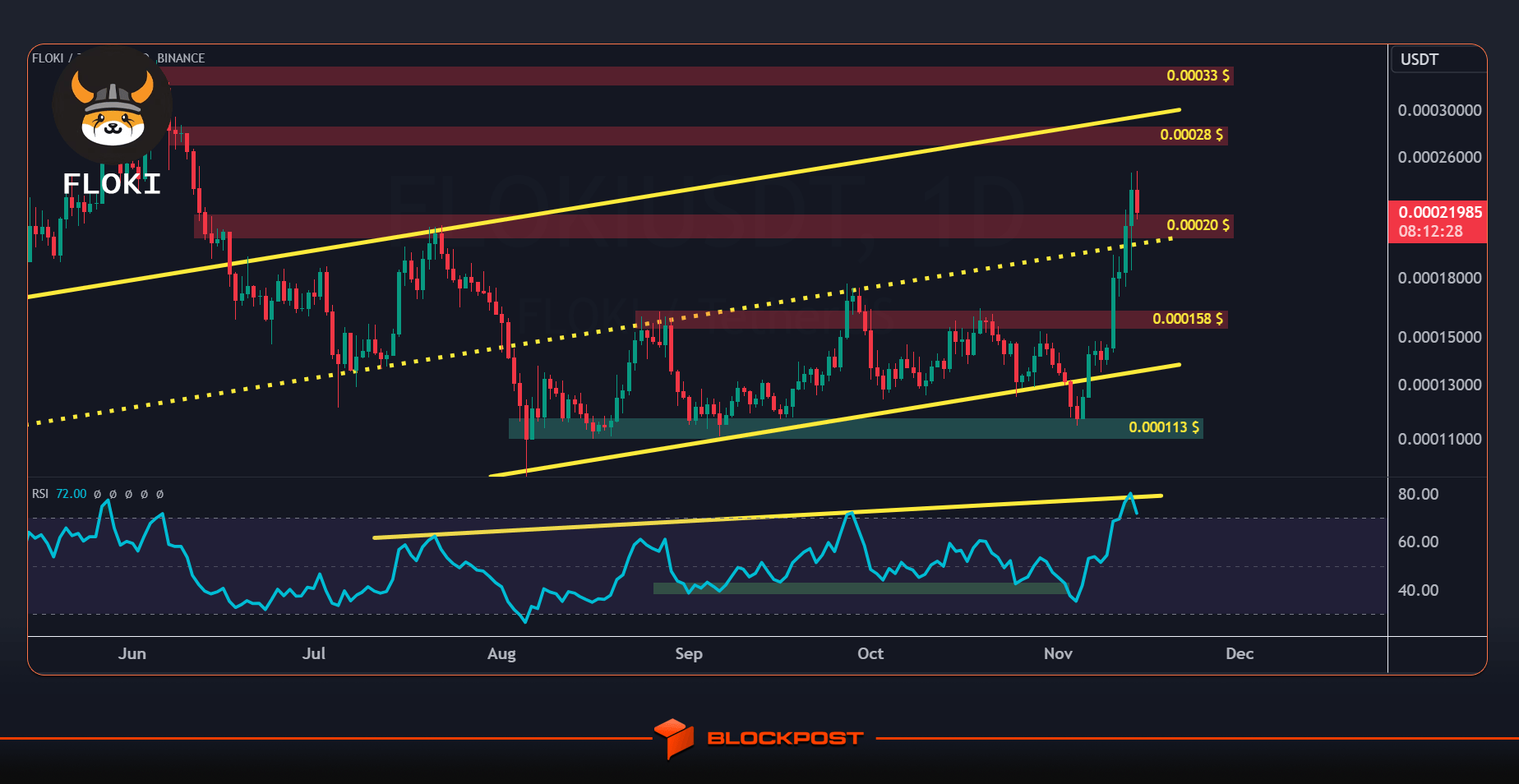Screen dimensions: 1519x784
Task: Click the RSI value 72.00
Action: point(71,494)
